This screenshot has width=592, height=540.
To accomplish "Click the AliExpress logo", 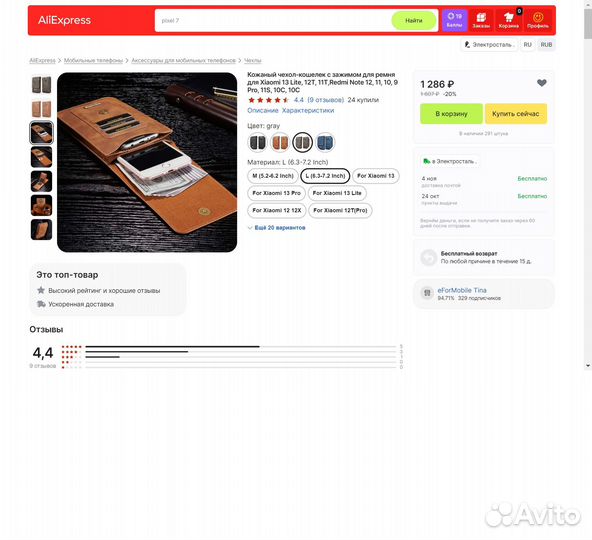I will pyautogui.click(x=64, y=20).
